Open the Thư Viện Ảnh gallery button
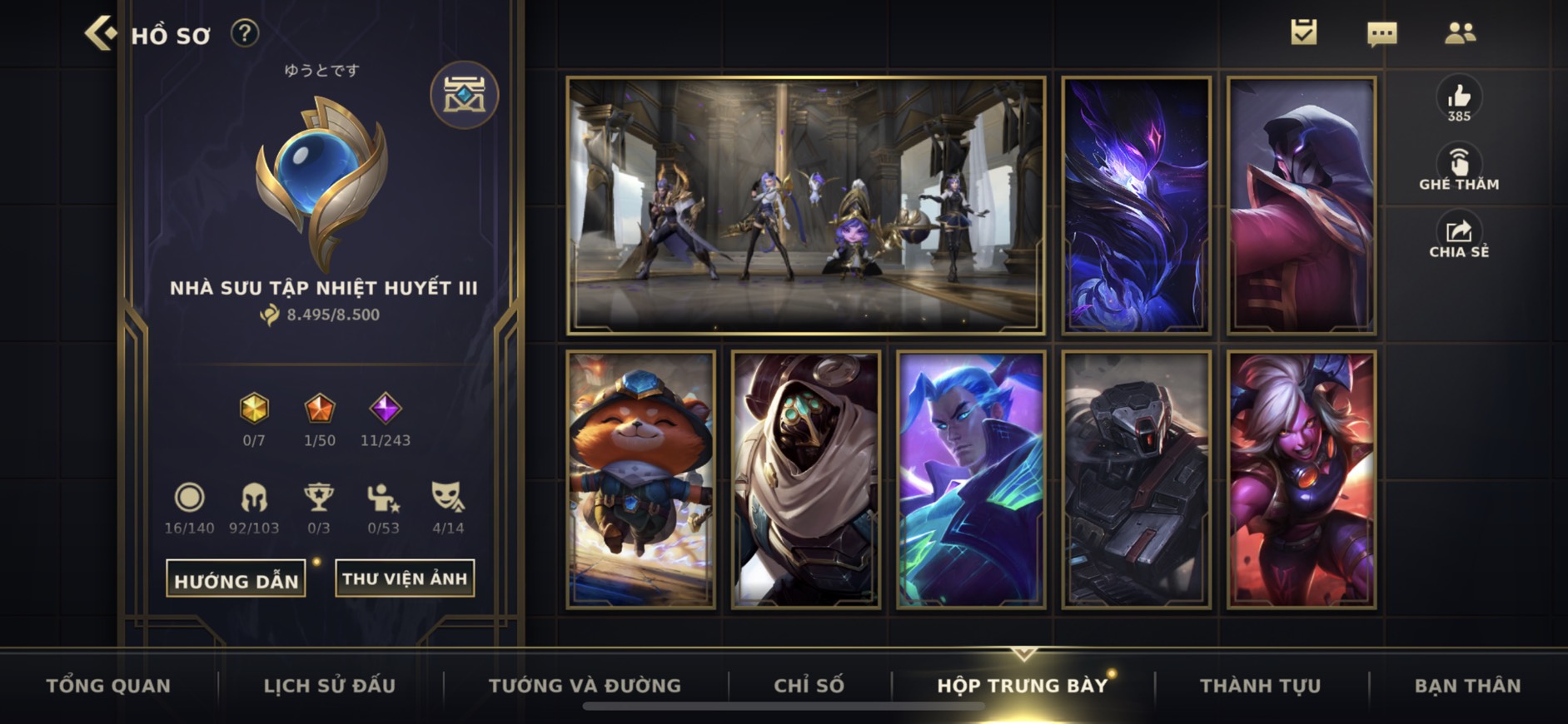 [x=405, y=578]
